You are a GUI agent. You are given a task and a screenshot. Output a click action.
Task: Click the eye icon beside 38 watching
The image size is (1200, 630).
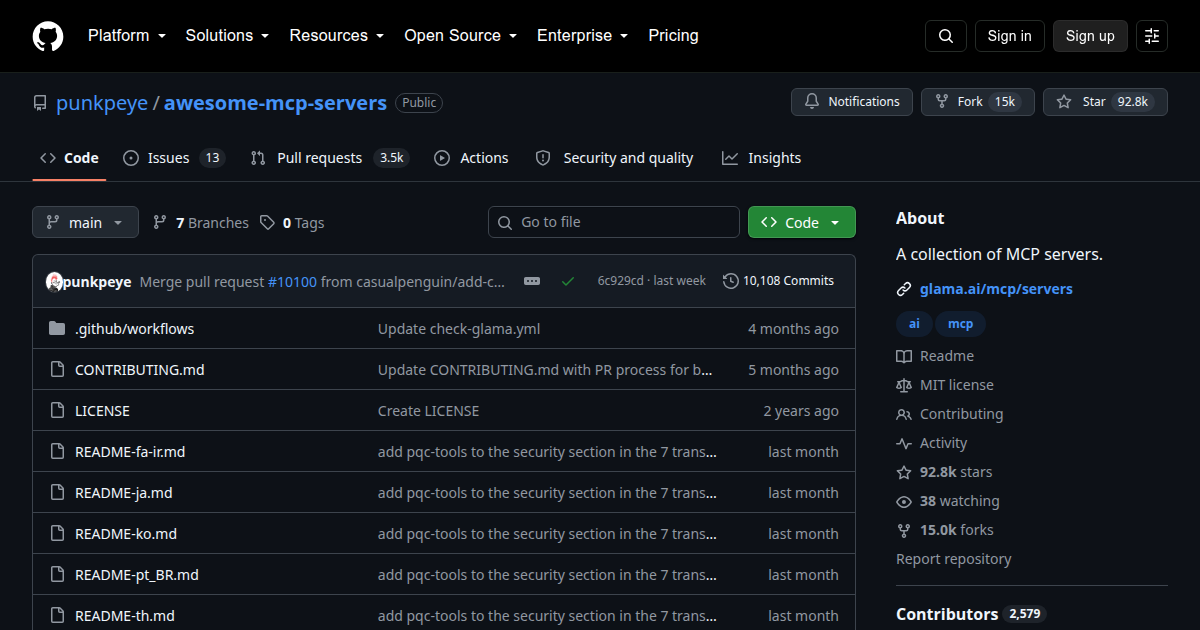(x=904, y=502)
